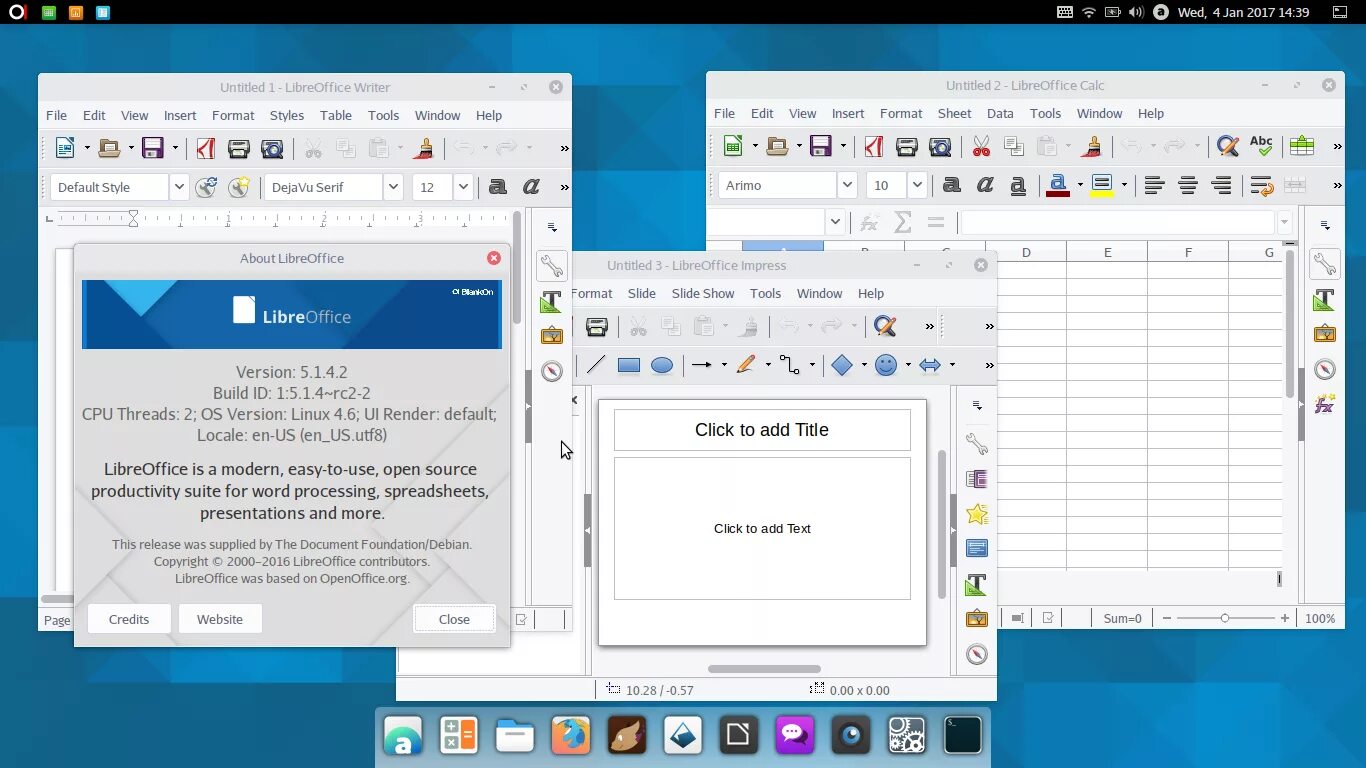
Task: Toggle Wrap Text in Calc toolbar
Action: pyautogui.click(x=1261, y=185)
